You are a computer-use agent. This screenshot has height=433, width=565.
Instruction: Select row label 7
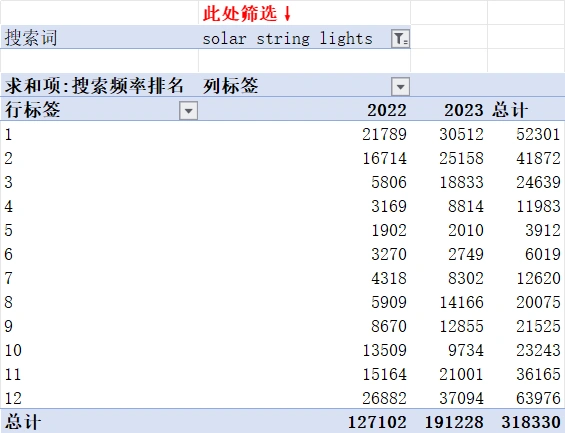click(8, 278)
